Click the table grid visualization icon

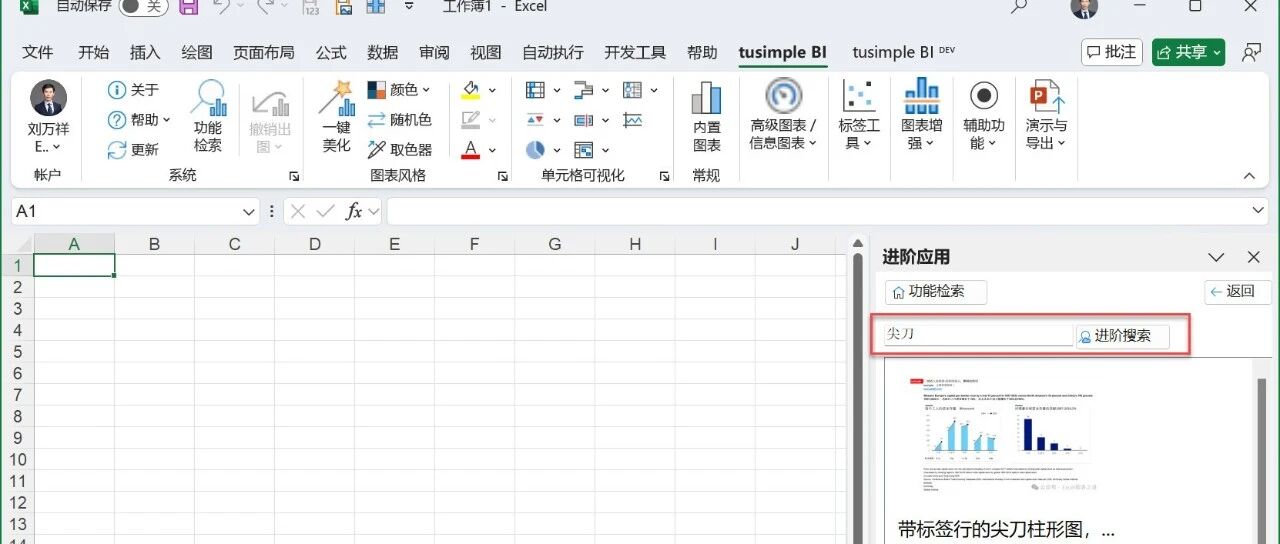pyautogui.click(x=536, y=90)
